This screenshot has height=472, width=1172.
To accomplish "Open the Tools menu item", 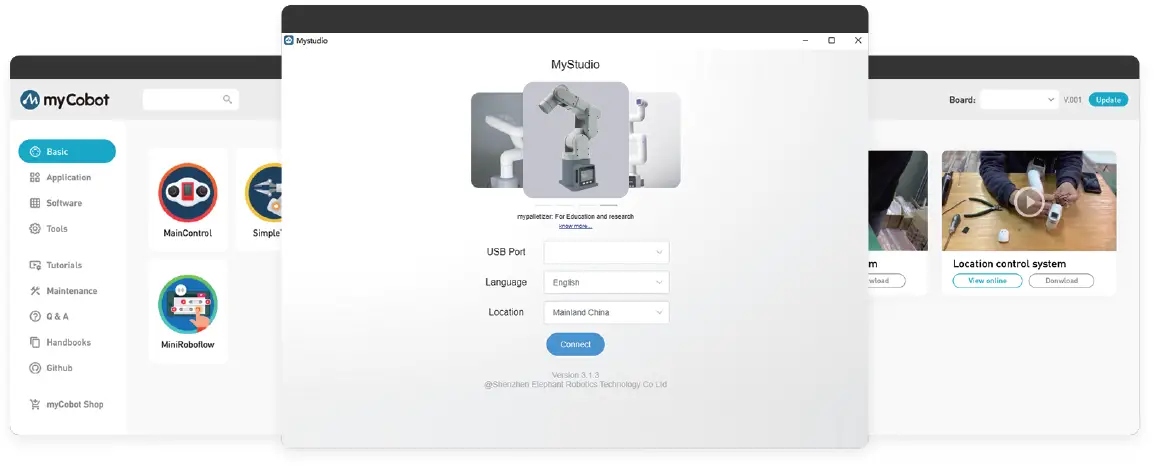I will pyautogui.click(x=49, y=229).
